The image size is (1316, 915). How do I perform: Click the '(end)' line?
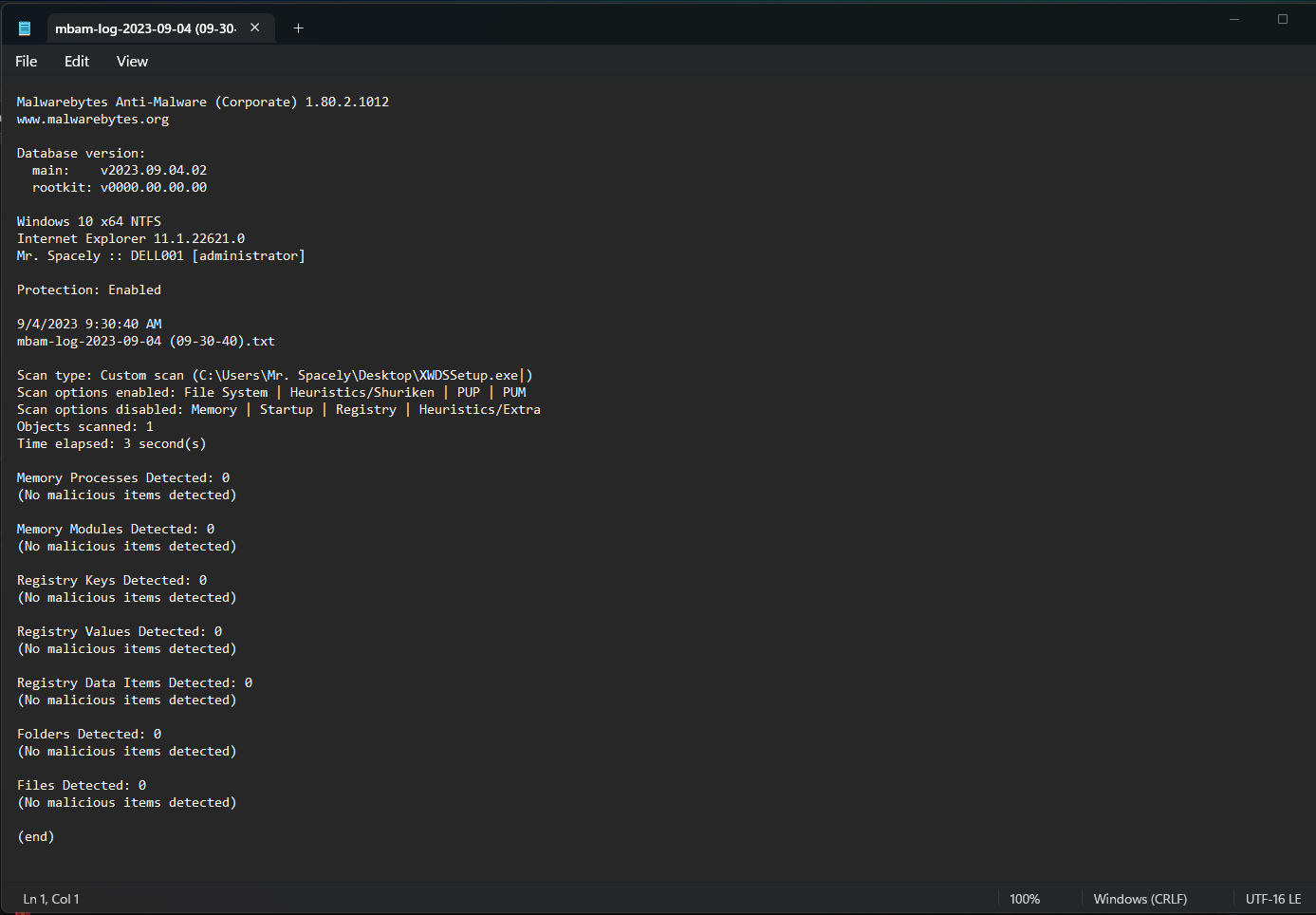coord(36,837)
